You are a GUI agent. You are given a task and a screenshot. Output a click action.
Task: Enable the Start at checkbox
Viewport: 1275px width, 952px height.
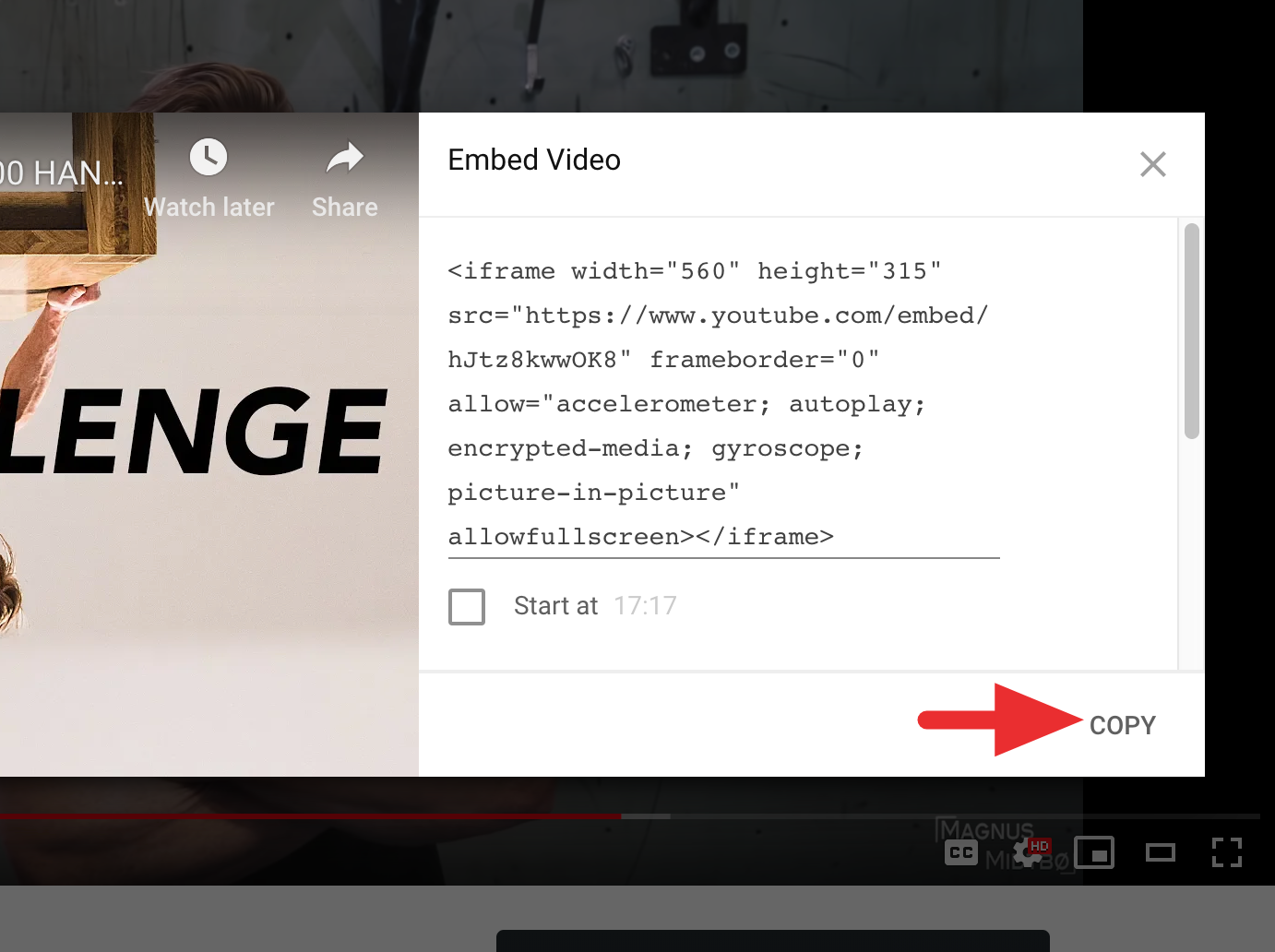tap(467, 607)
